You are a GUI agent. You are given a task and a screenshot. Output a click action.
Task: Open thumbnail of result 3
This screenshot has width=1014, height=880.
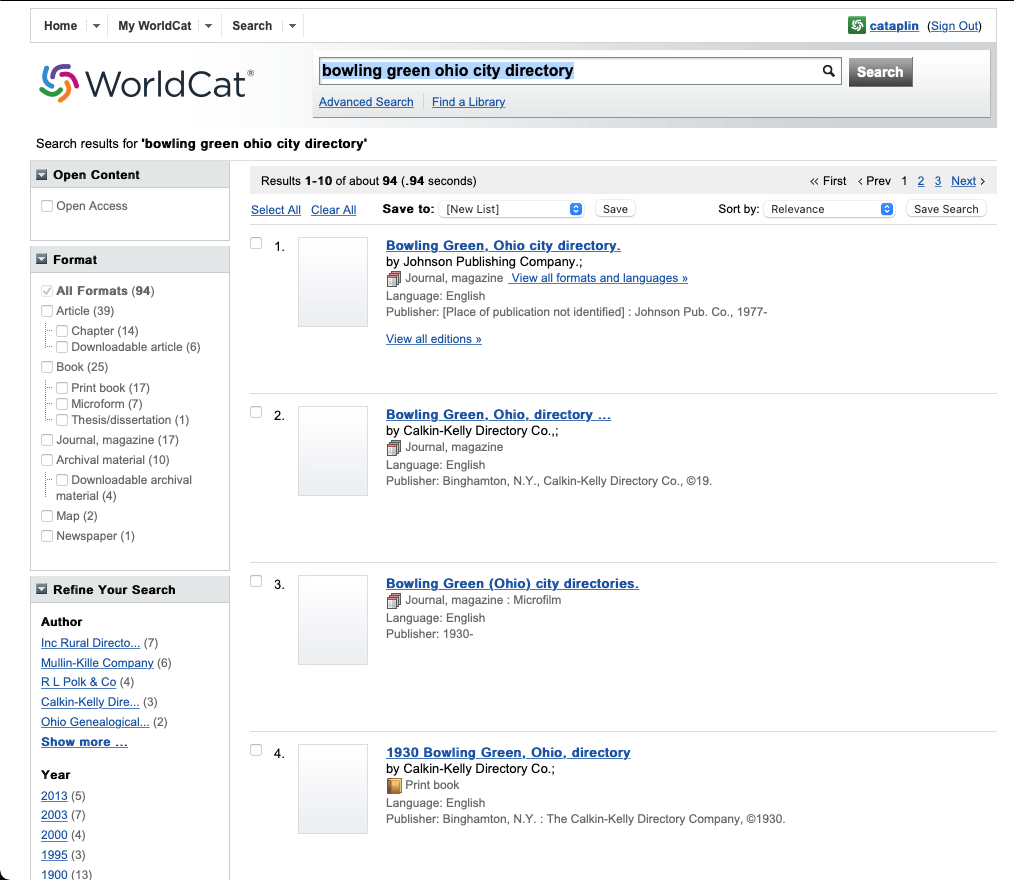(x=333, y=620)
